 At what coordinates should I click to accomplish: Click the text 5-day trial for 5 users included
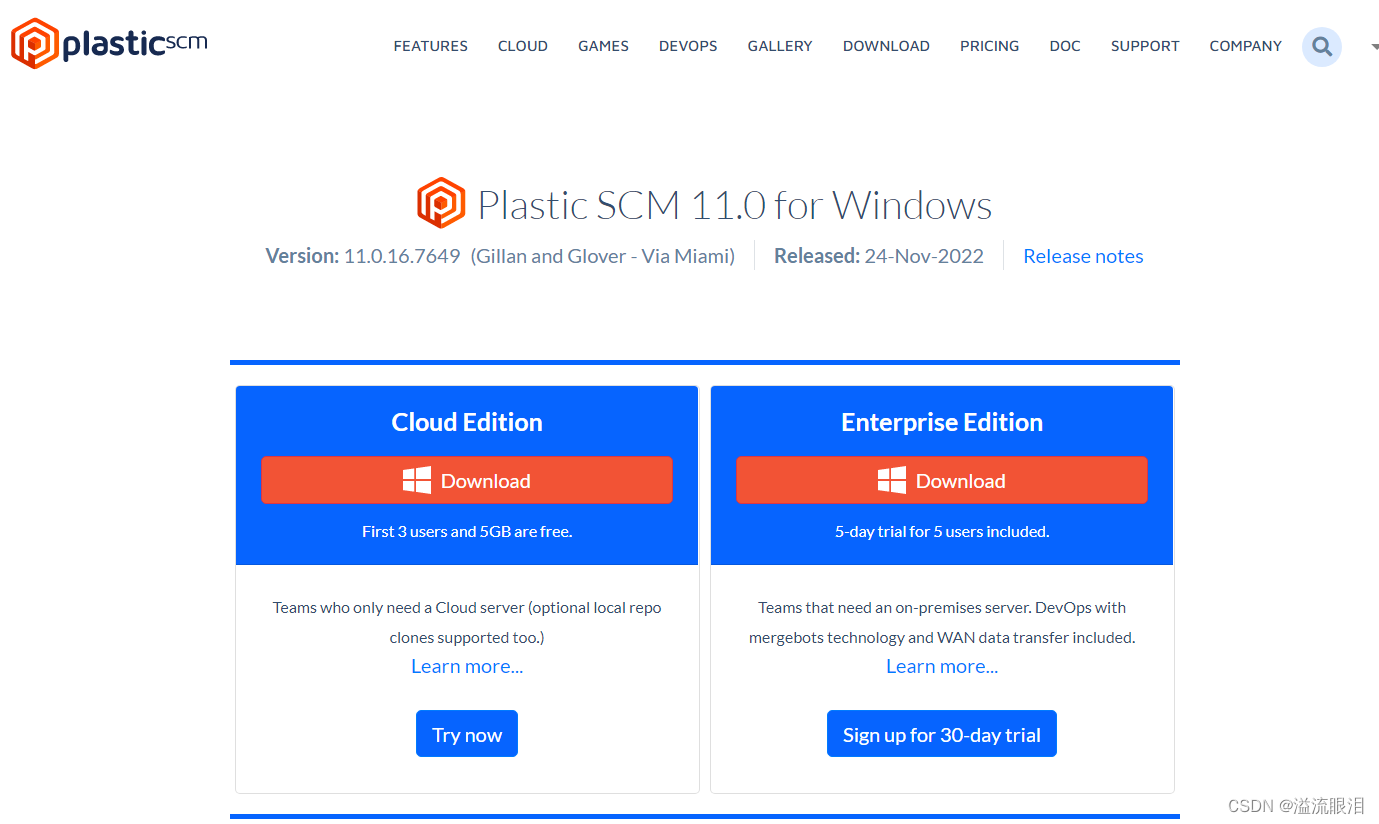pyautogui.click(x=942, y=532)
